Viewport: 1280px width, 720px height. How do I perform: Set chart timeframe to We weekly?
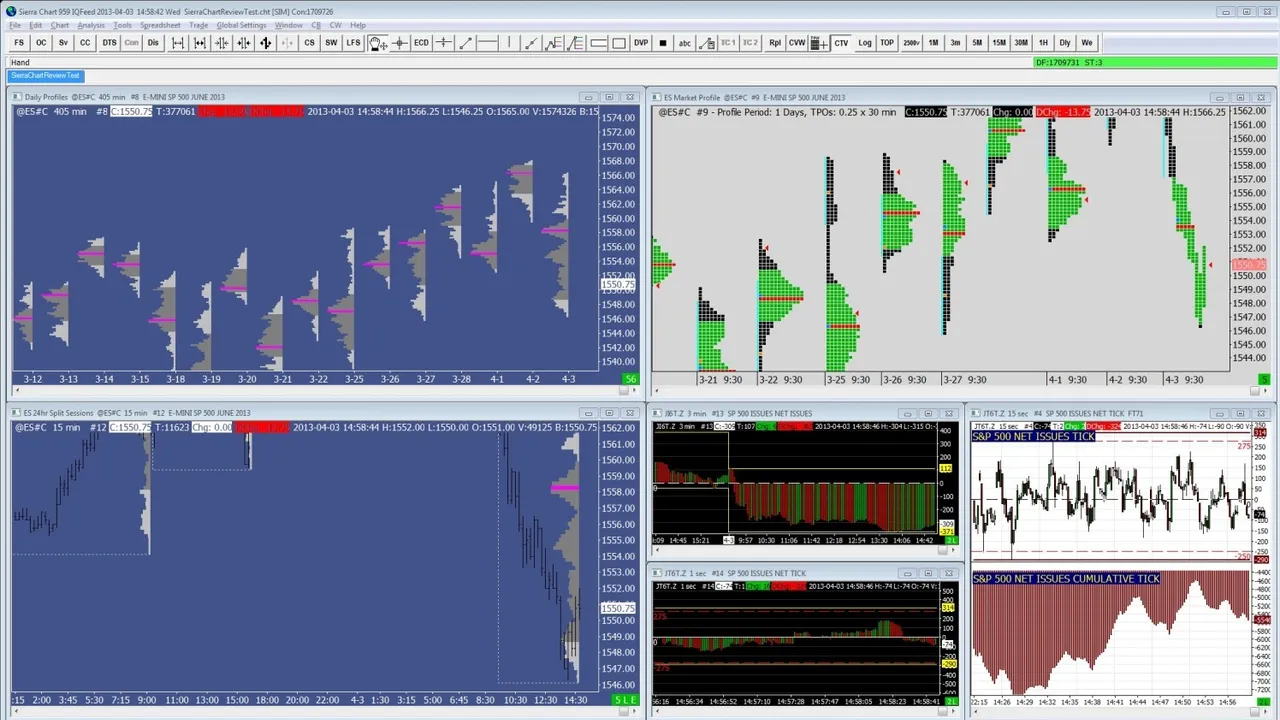point(1087,43)
